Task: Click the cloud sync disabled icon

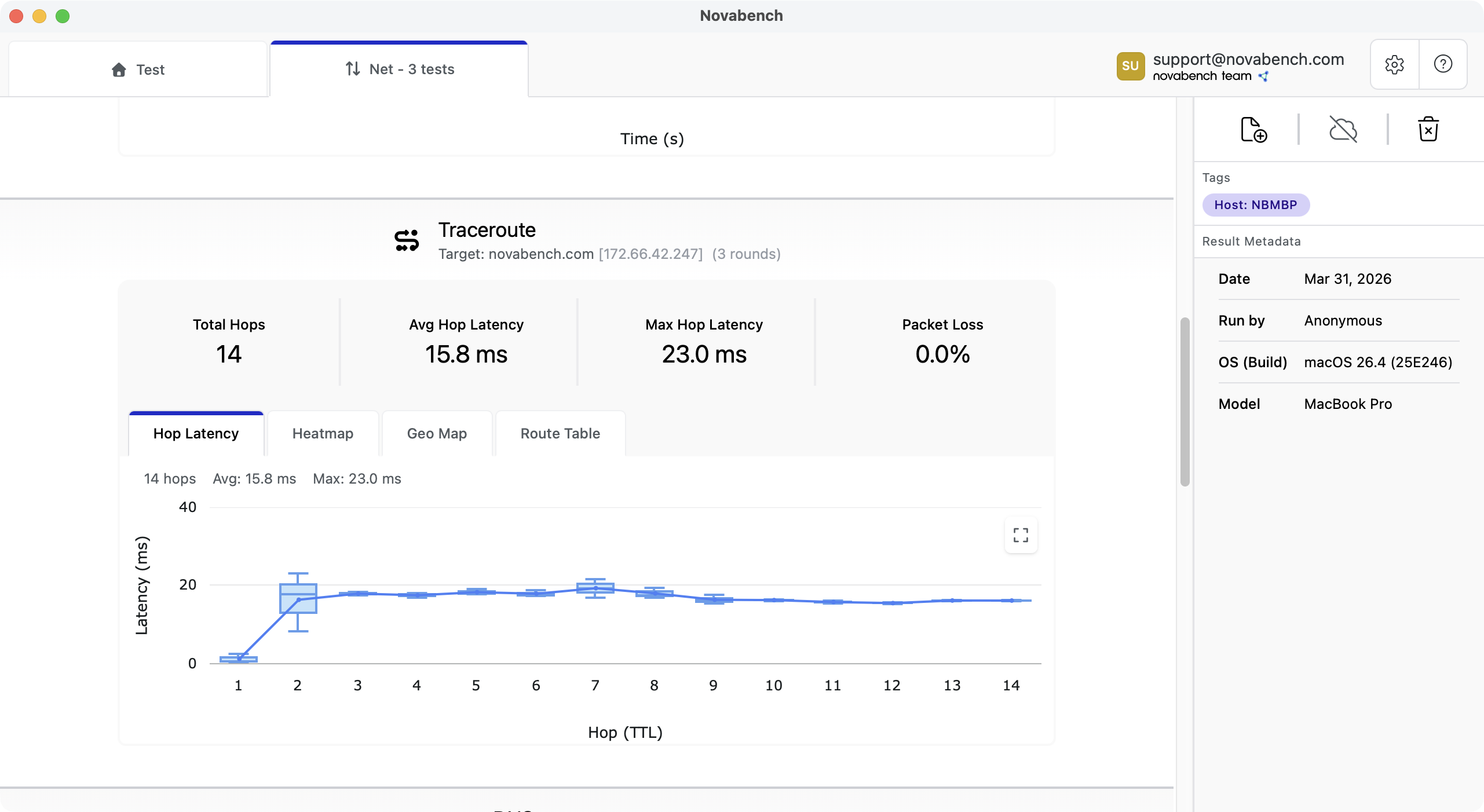Action: pos(1343,129)
